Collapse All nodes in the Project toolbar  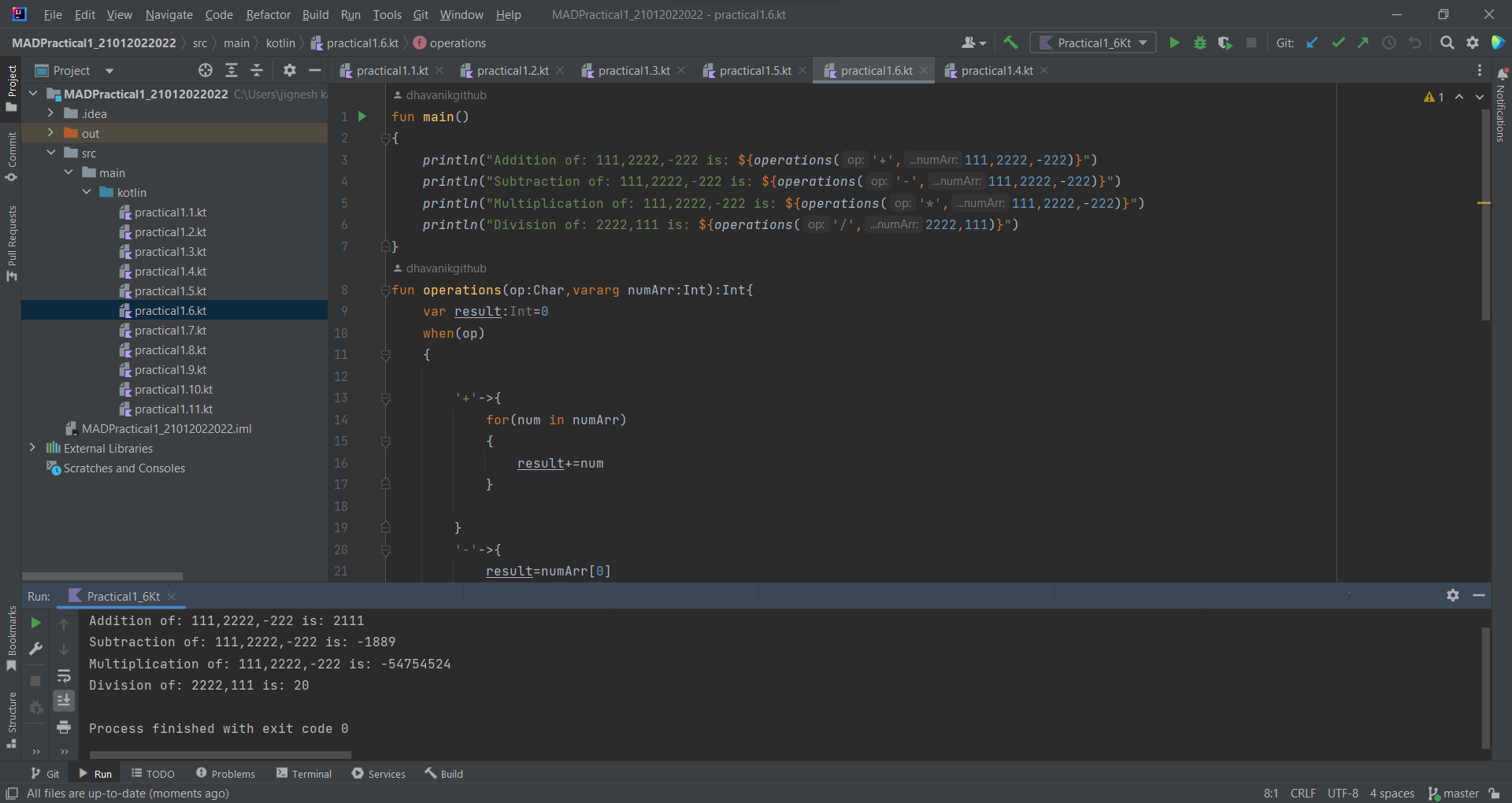(257, 70)
